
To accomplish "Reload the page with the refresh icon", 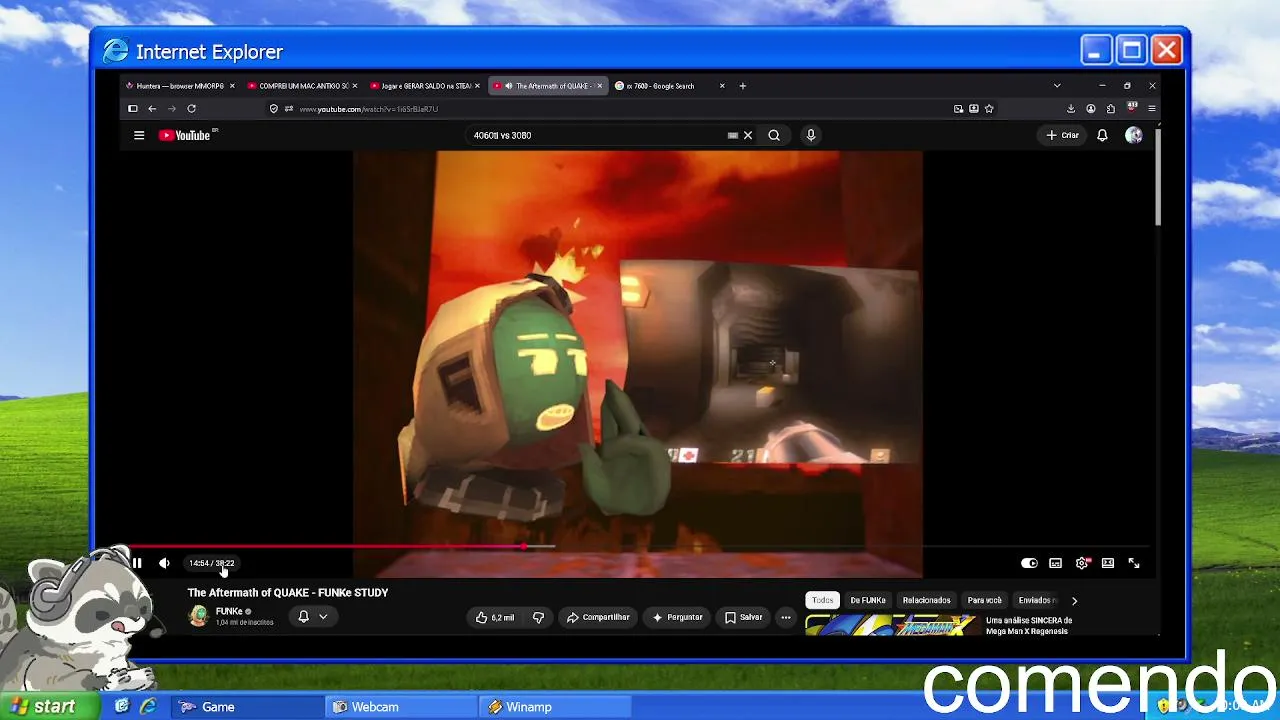I will click(191, 109).
